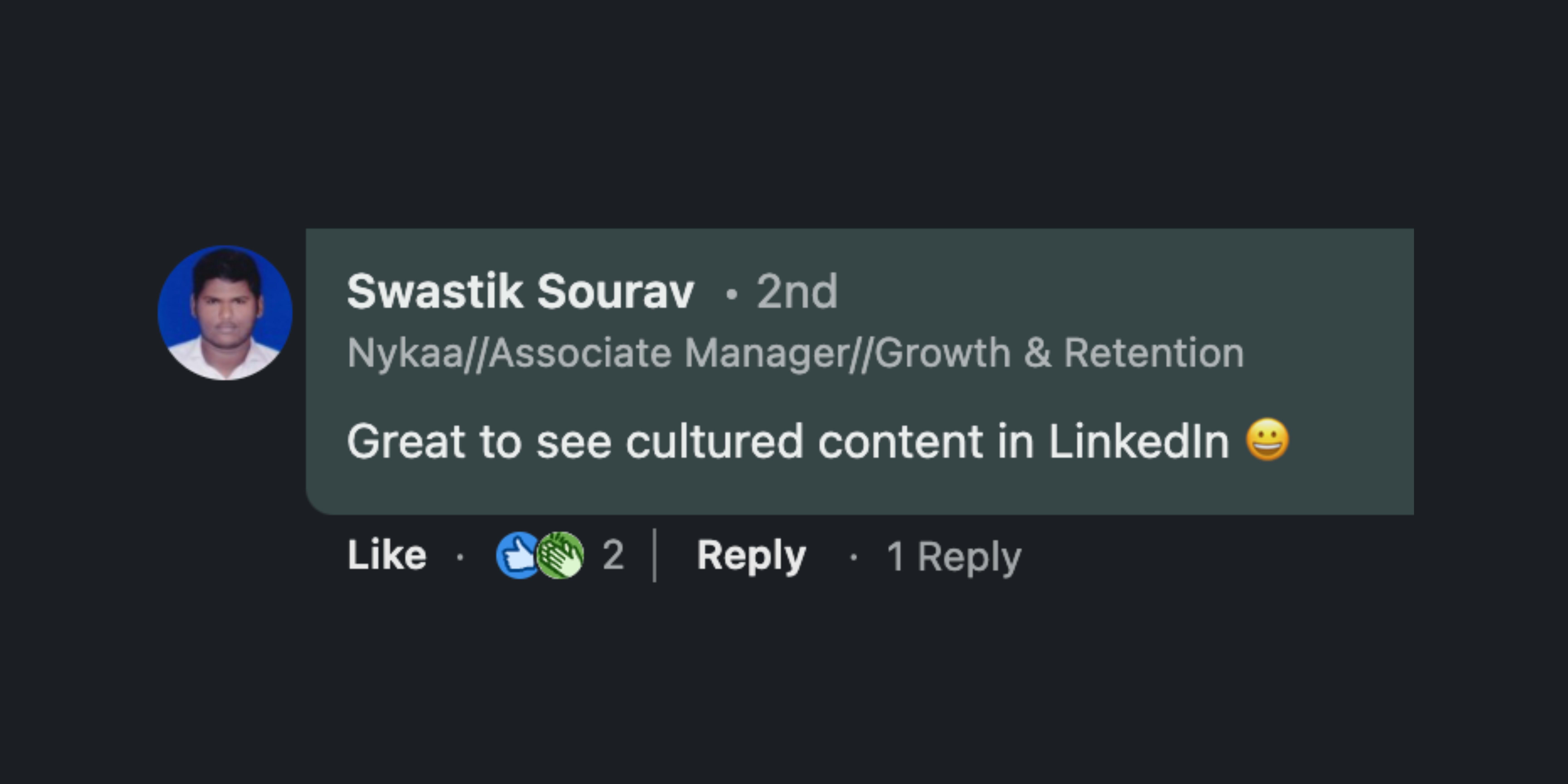This screenshot has height=784, width=1568.
Task: Click the dot separator before "2nd"
Action: 732,295
